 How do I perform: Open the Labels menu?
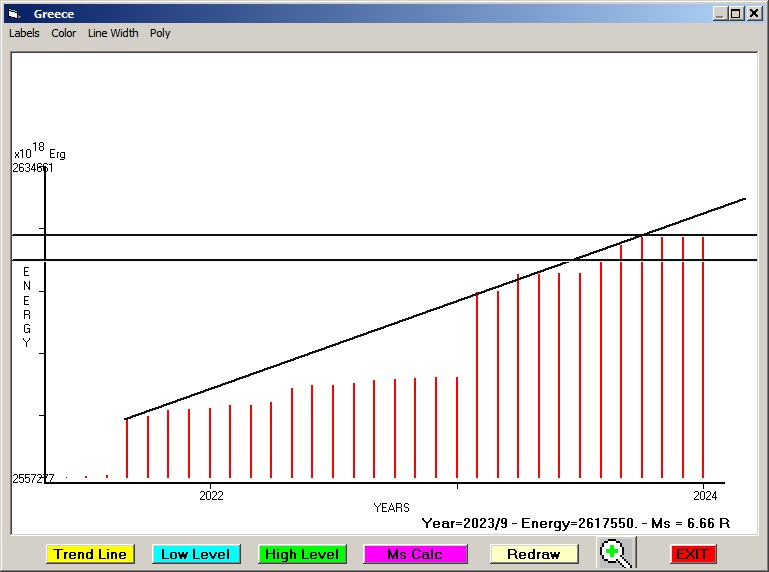coord(24,33)
